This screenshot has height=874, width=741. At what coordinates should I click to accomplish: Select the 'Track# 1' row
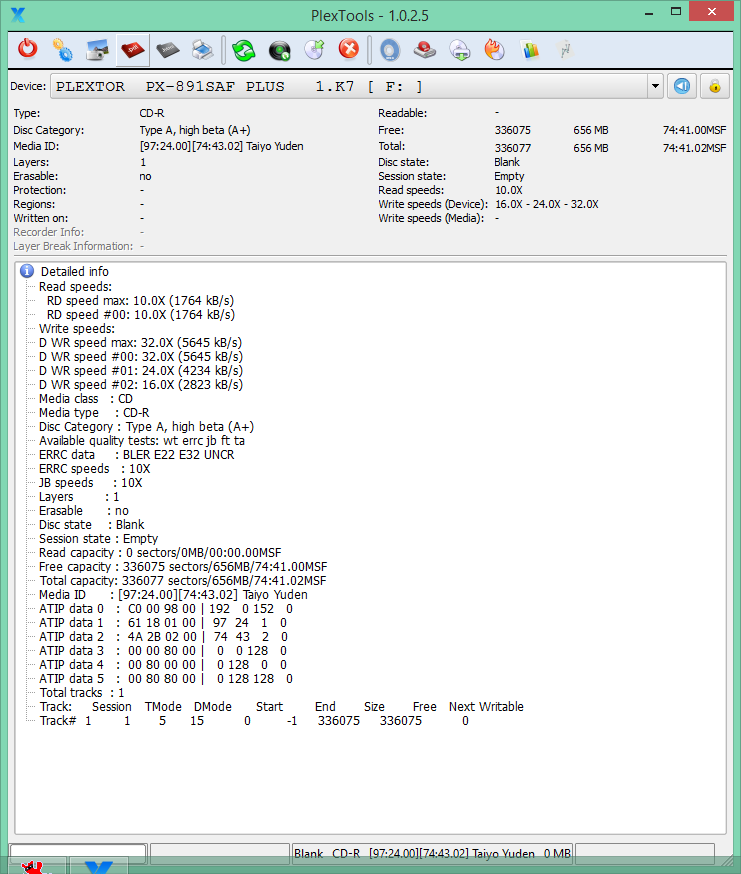tap(254, 720)
